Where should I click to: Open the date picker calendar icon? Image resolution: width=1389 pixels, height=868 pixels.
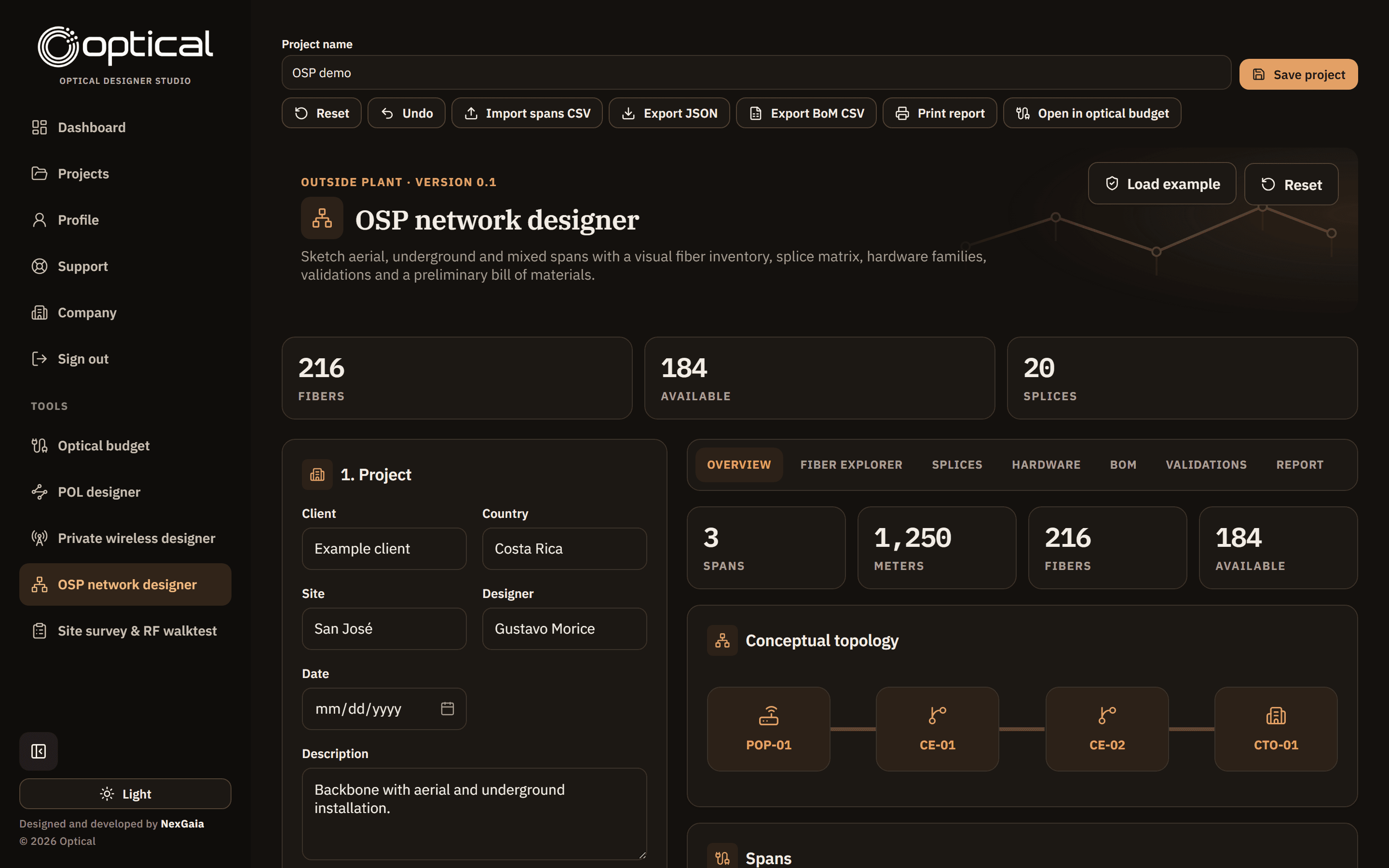(447, 708)
